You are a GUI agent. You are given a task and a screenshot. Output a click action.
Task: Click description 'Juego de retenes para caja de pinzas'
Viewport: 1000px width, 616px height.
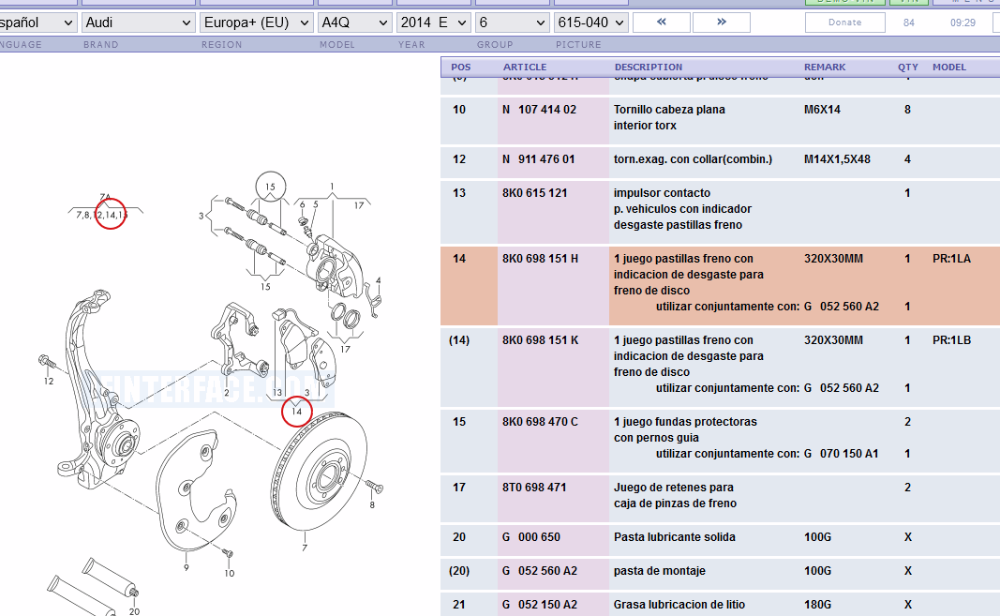pos(675,496)
